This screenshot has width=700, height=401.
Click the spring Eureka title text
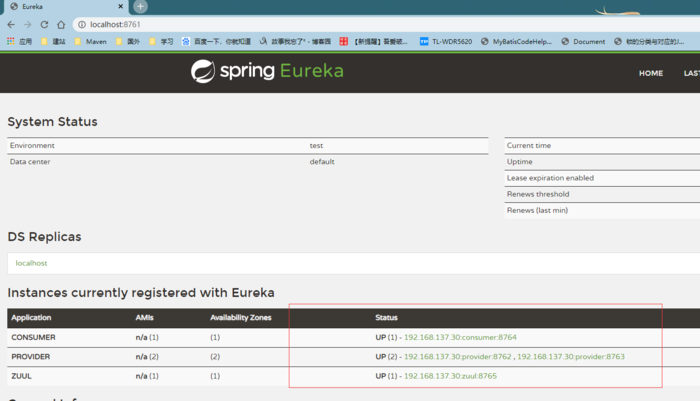click(282, 71)
